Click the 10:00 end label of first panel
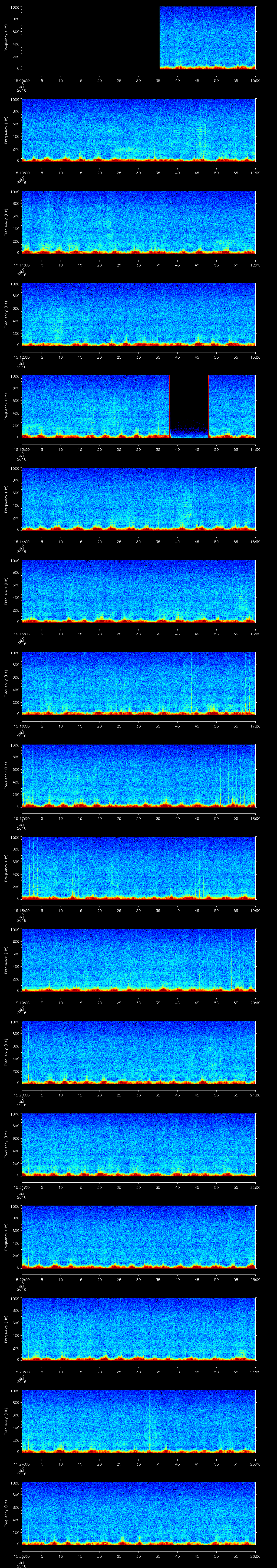This screenshot has width=277, height=1568. click(x=255, y=80)
